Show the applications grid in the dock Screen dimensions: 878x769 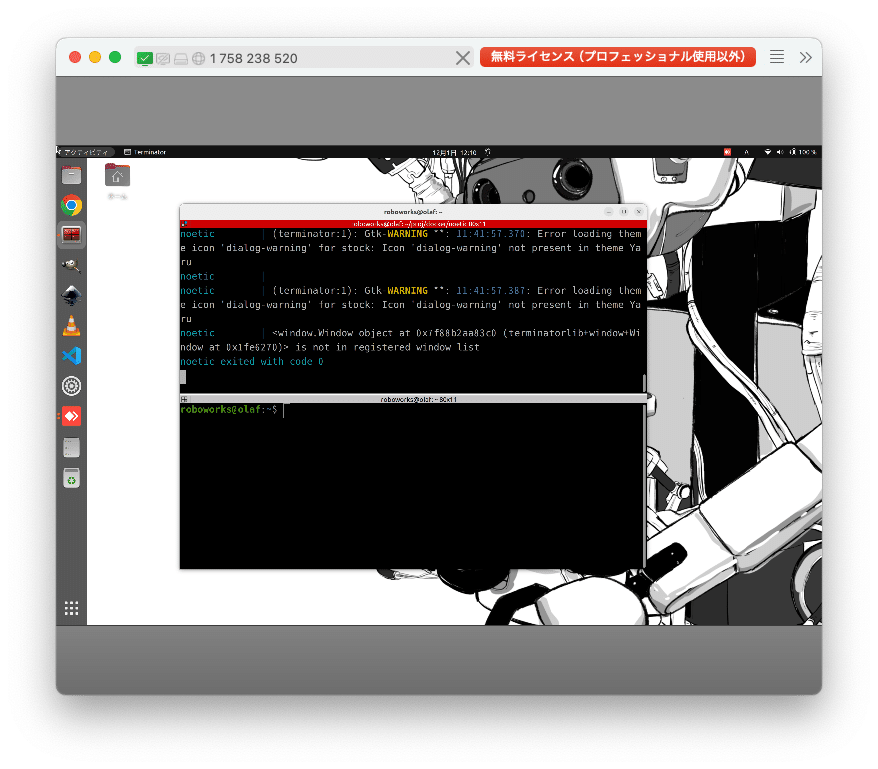coord(71,608)
